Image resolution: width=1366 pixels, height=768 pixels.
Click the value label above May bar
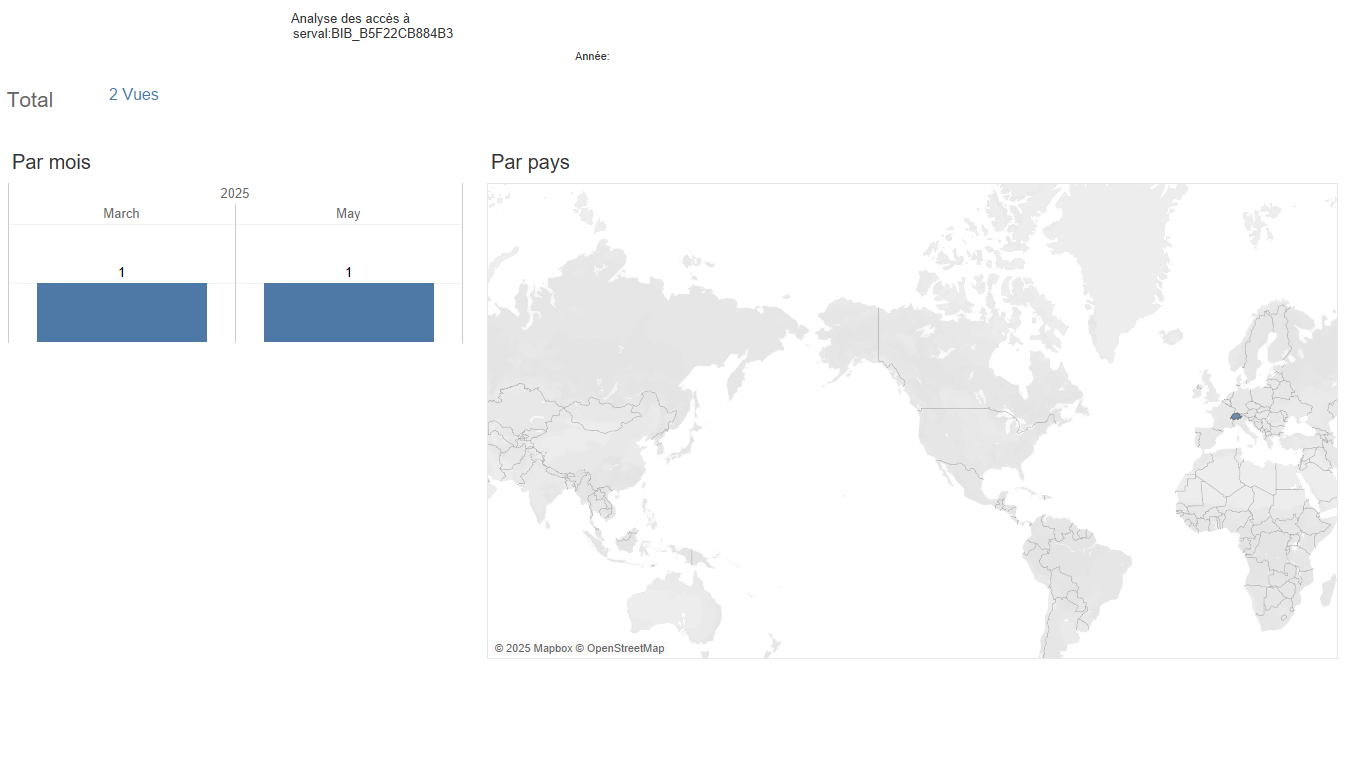click(349, 273)
